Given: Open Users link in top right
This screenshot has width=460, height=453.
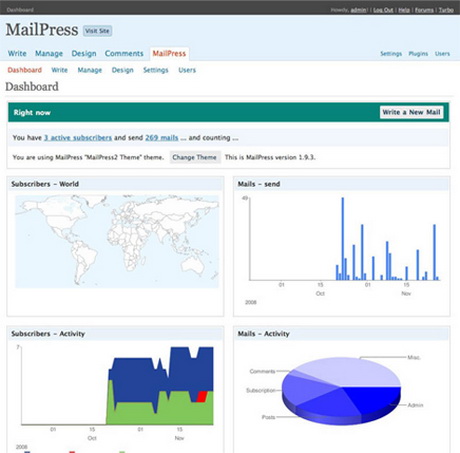Looking at the screenshot, I should click(442, 54).
